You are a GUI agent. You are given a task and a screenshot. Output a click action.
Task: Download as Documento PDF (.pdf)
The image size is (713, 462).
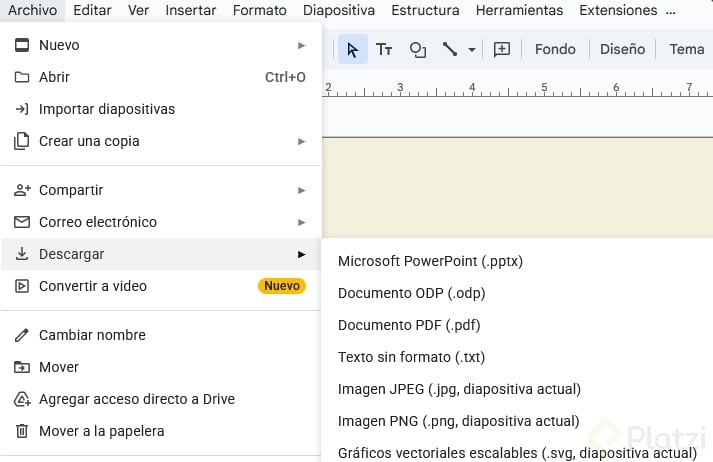point(409,325)
